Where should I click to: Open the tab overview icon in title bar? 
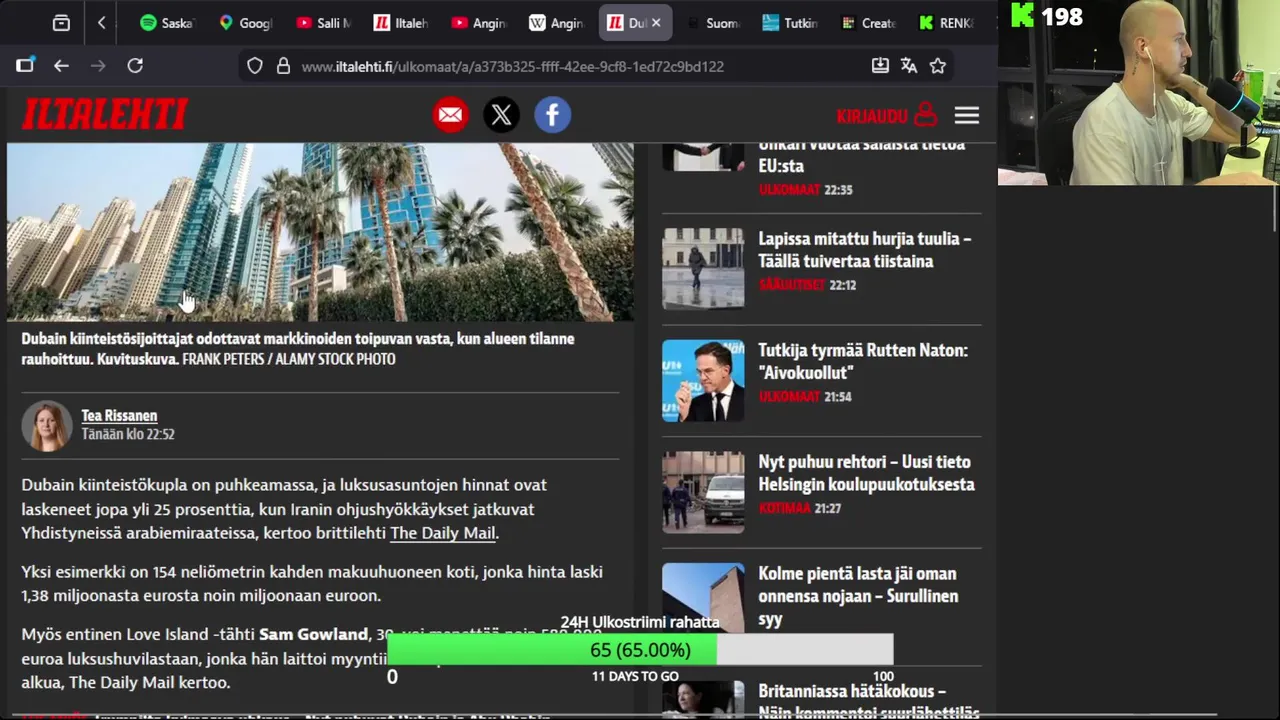point(61,23)
